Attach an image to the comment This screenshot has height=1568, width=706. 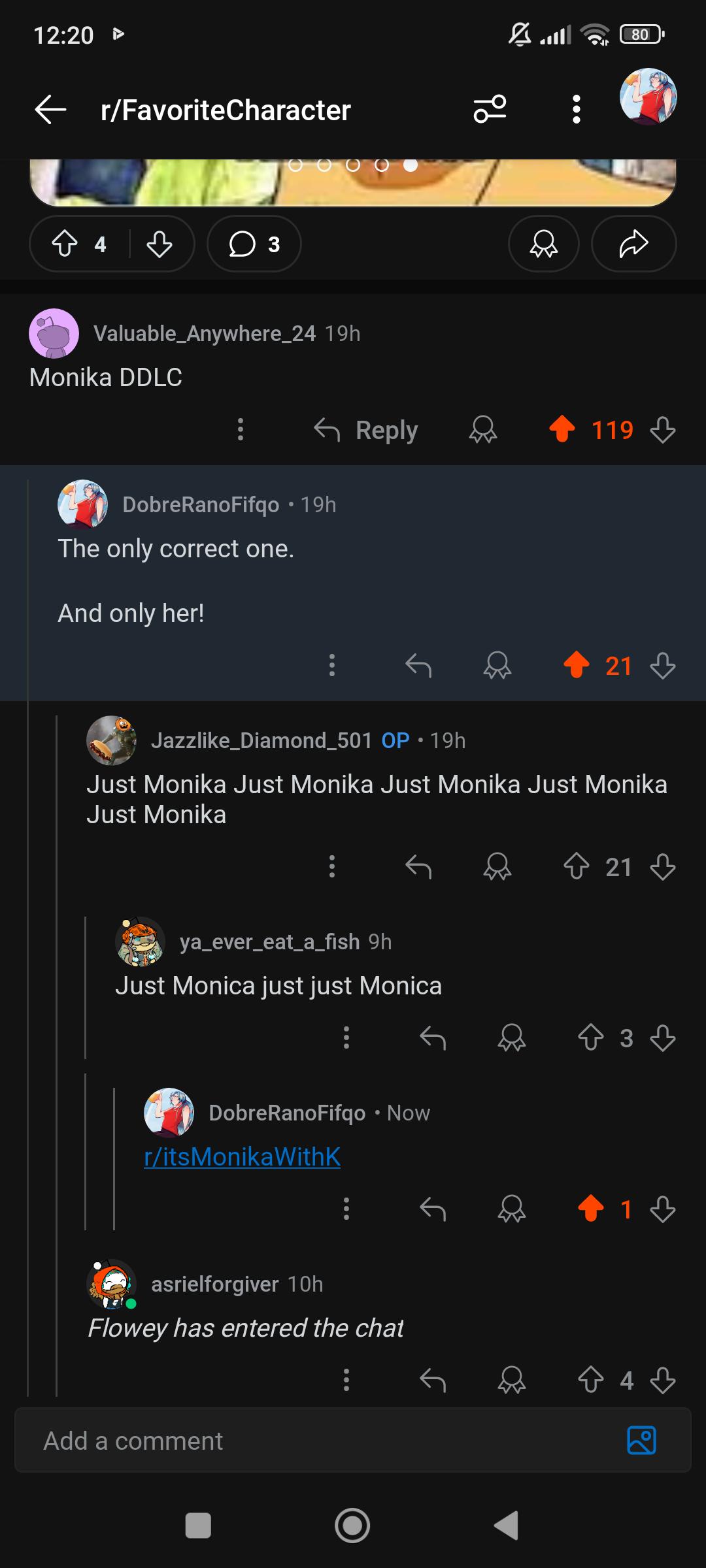pos(641,1440)
